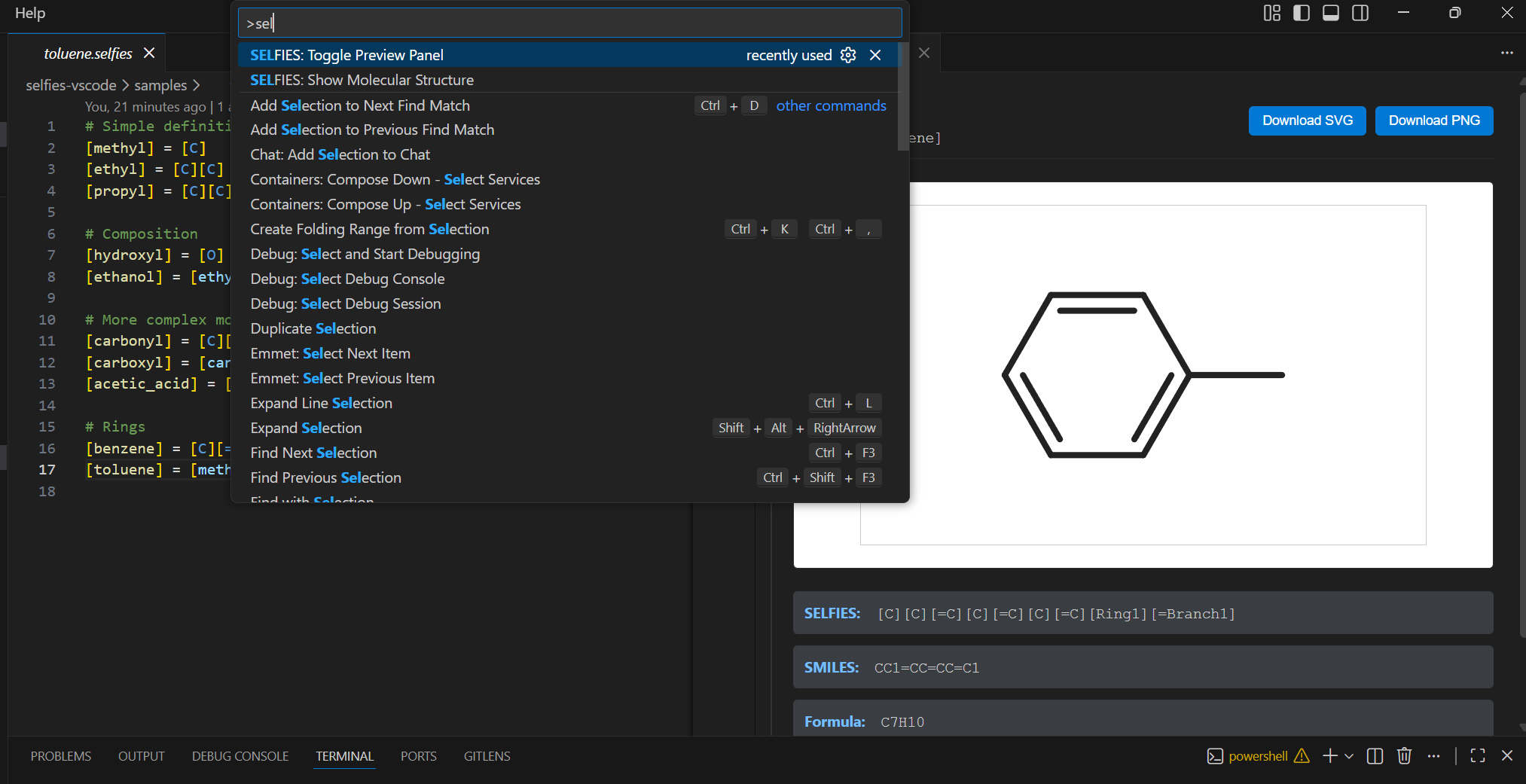This screenshot has height=784, width=1526.
Task: Click terminal warning triangle icon
Action: point(1302,756)
